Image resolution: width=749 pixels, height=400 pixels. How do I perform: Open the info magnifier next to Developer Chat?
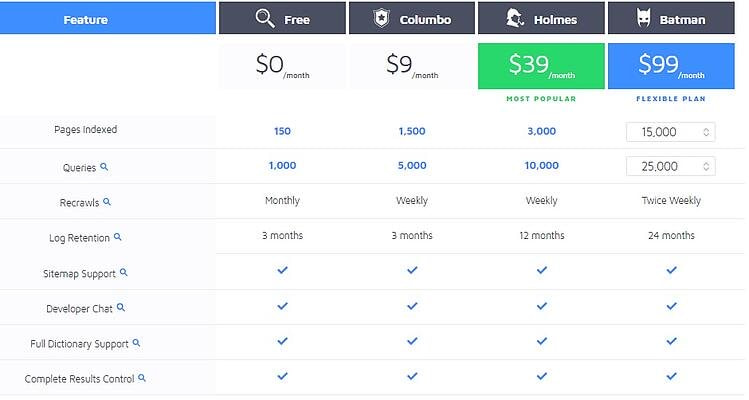121,307
